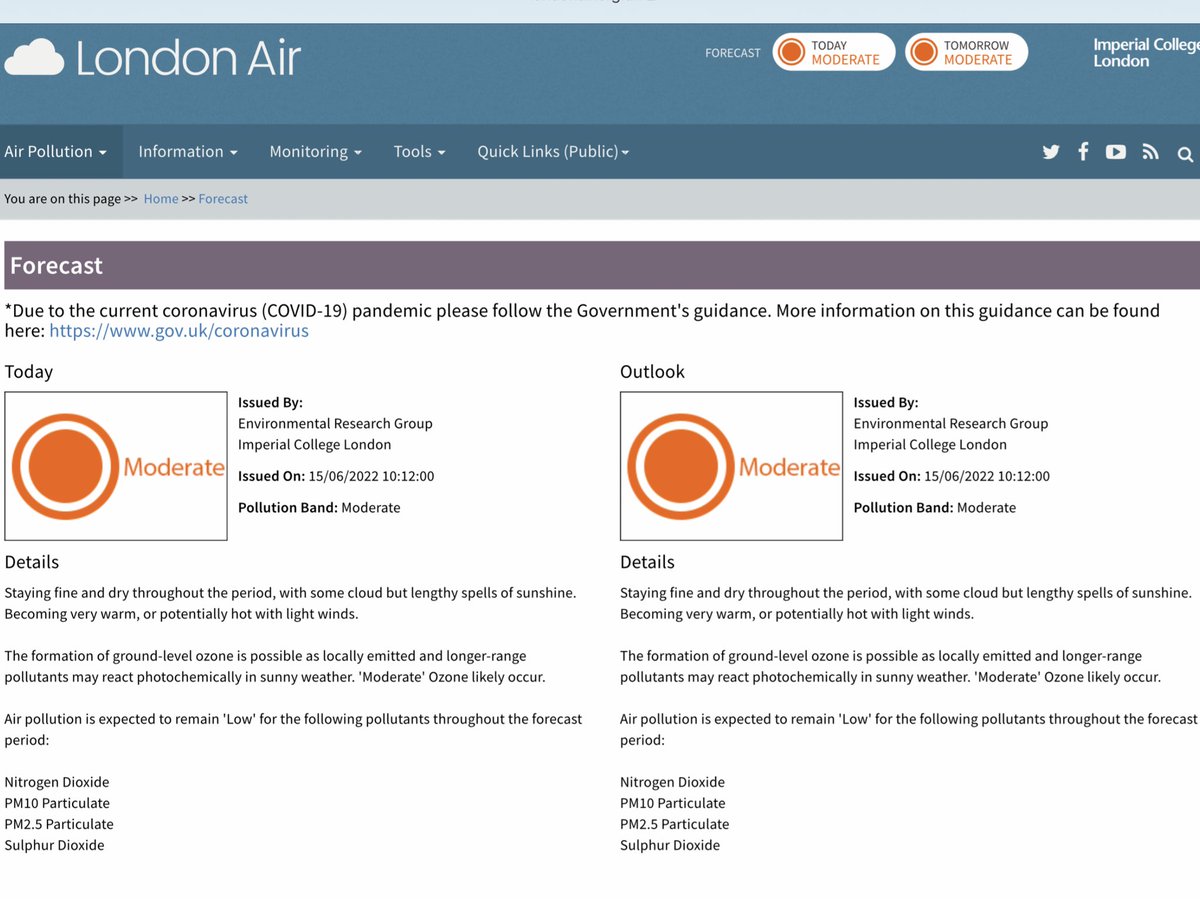Open the Quick Links (Public) dropdown
This screenshot has height=899, width=1200.
coord(553,152)
